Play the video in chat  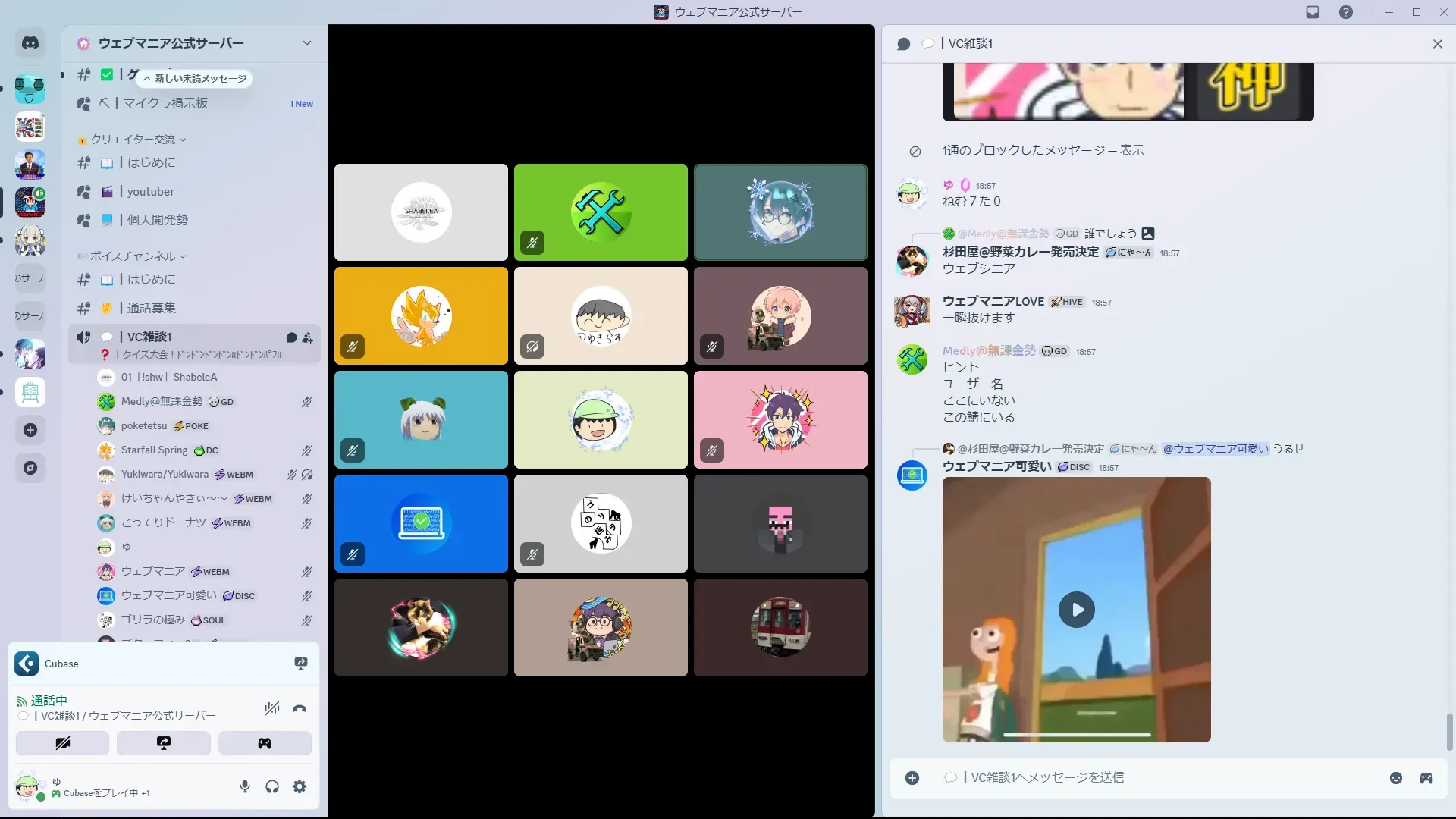1076,610
